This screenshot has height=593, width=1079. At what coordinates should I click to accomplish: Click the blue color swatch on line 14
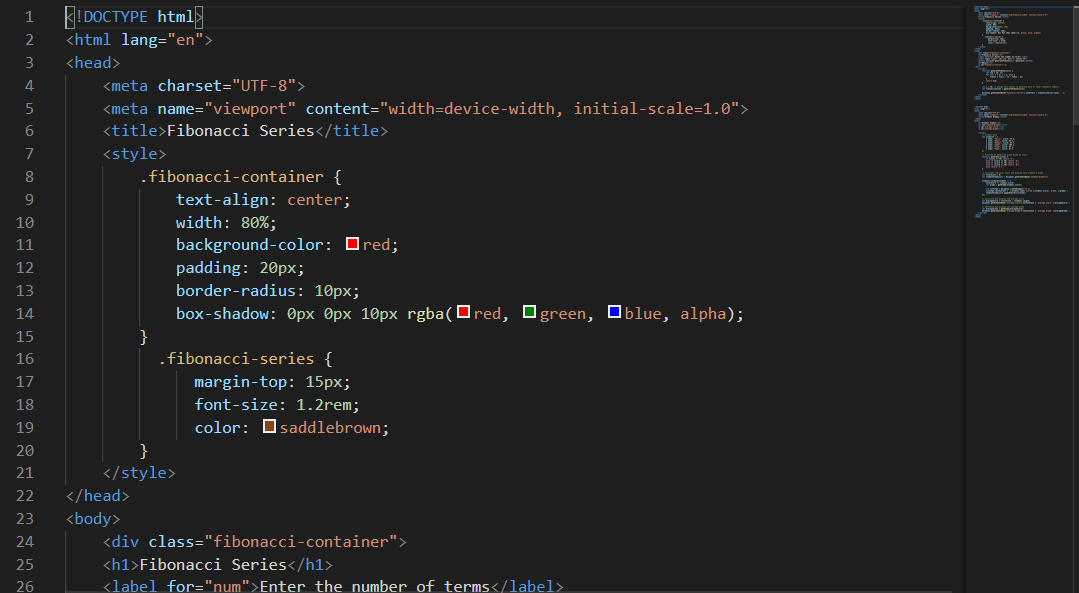pyautogui.click(x=615, y=312)
